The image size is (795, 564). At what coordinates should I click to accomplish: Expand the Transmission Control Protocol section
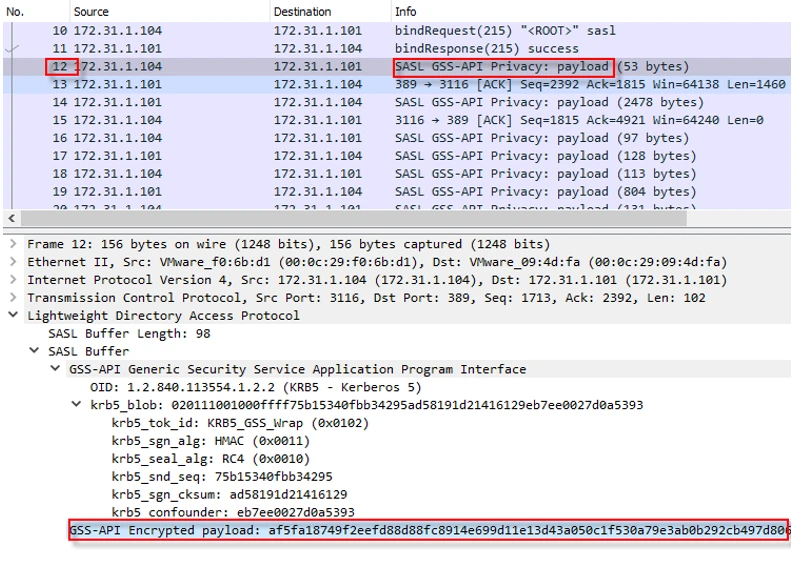pyautogui.click(x=12, y=298)
